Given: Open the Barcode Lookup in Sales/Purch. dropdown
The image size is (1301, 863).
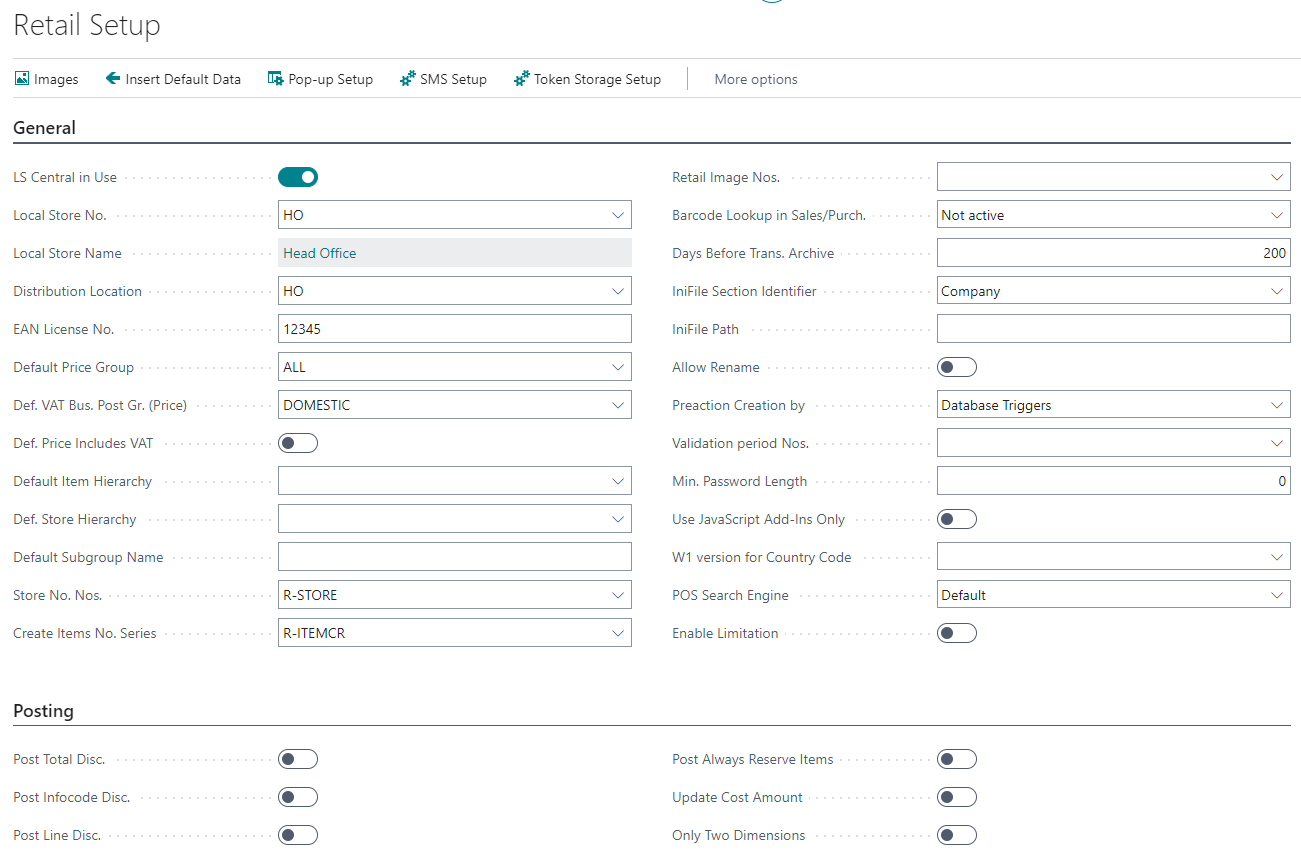Looking at the screenshot, I should coord(1276,215).
